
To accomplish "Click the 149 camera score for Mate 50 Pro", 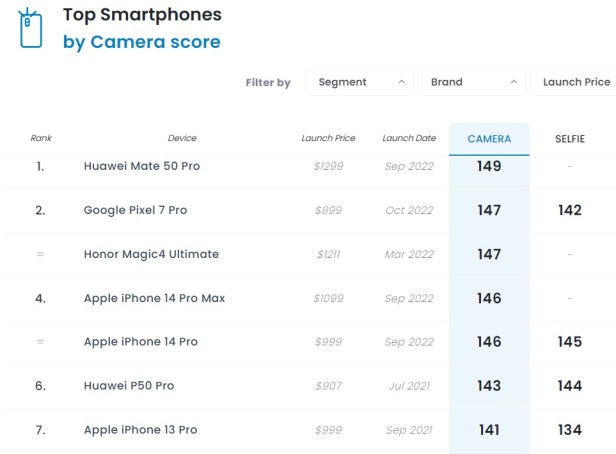I will [x=489, y=166].
